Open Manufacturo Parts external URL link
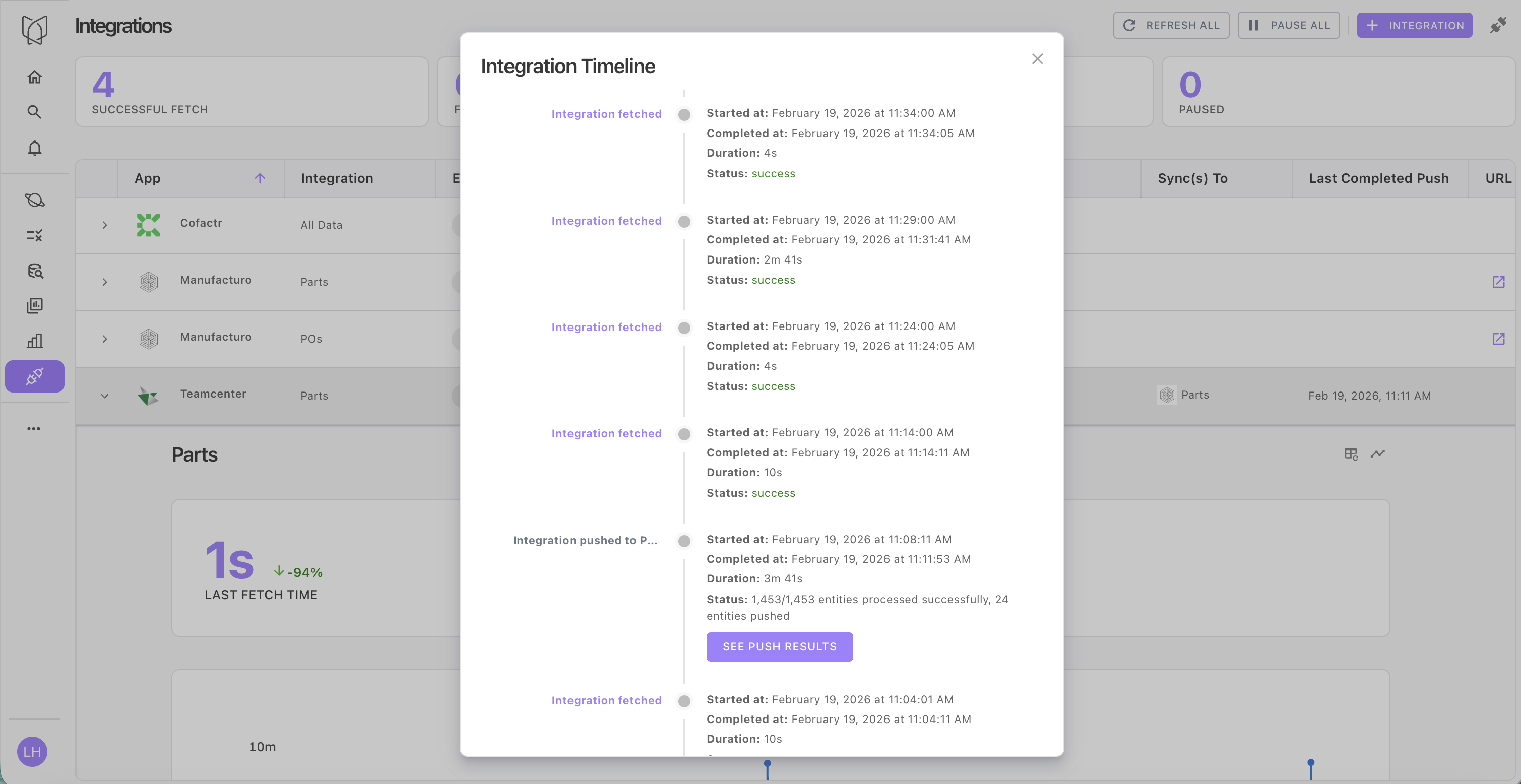The height and width of the screenshot is (784, 1521). coord(1498,282)
